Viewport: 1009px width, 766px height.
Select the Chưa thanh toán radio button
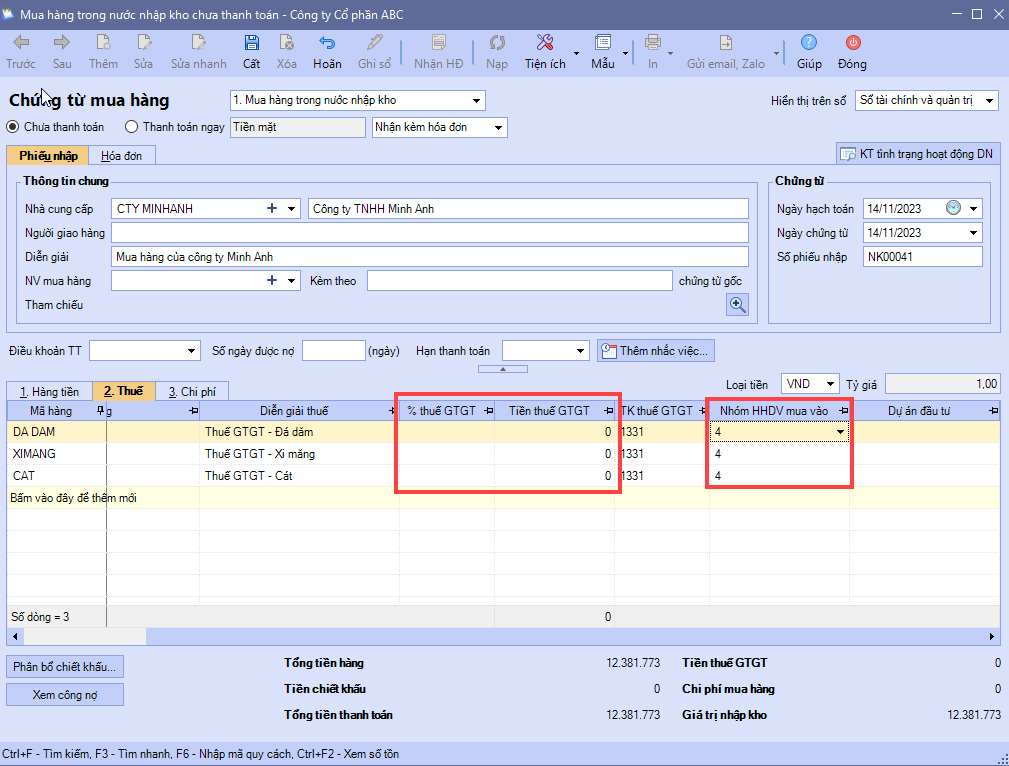click(13, 127)
